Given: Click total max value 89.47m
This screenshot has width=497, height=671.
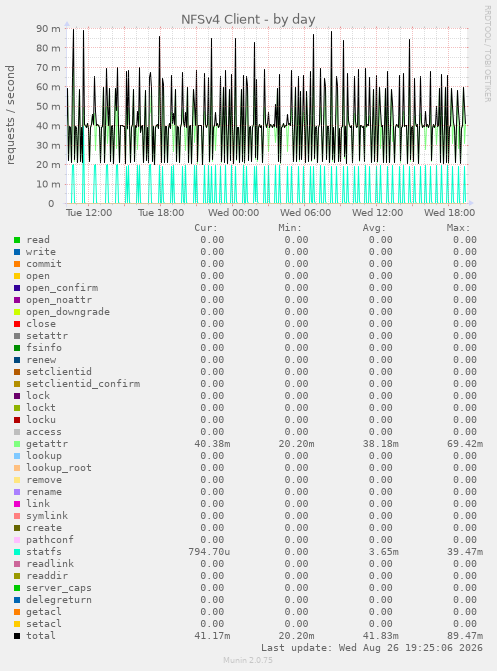Looking at the screenshot, I should [x=465, y=636].
